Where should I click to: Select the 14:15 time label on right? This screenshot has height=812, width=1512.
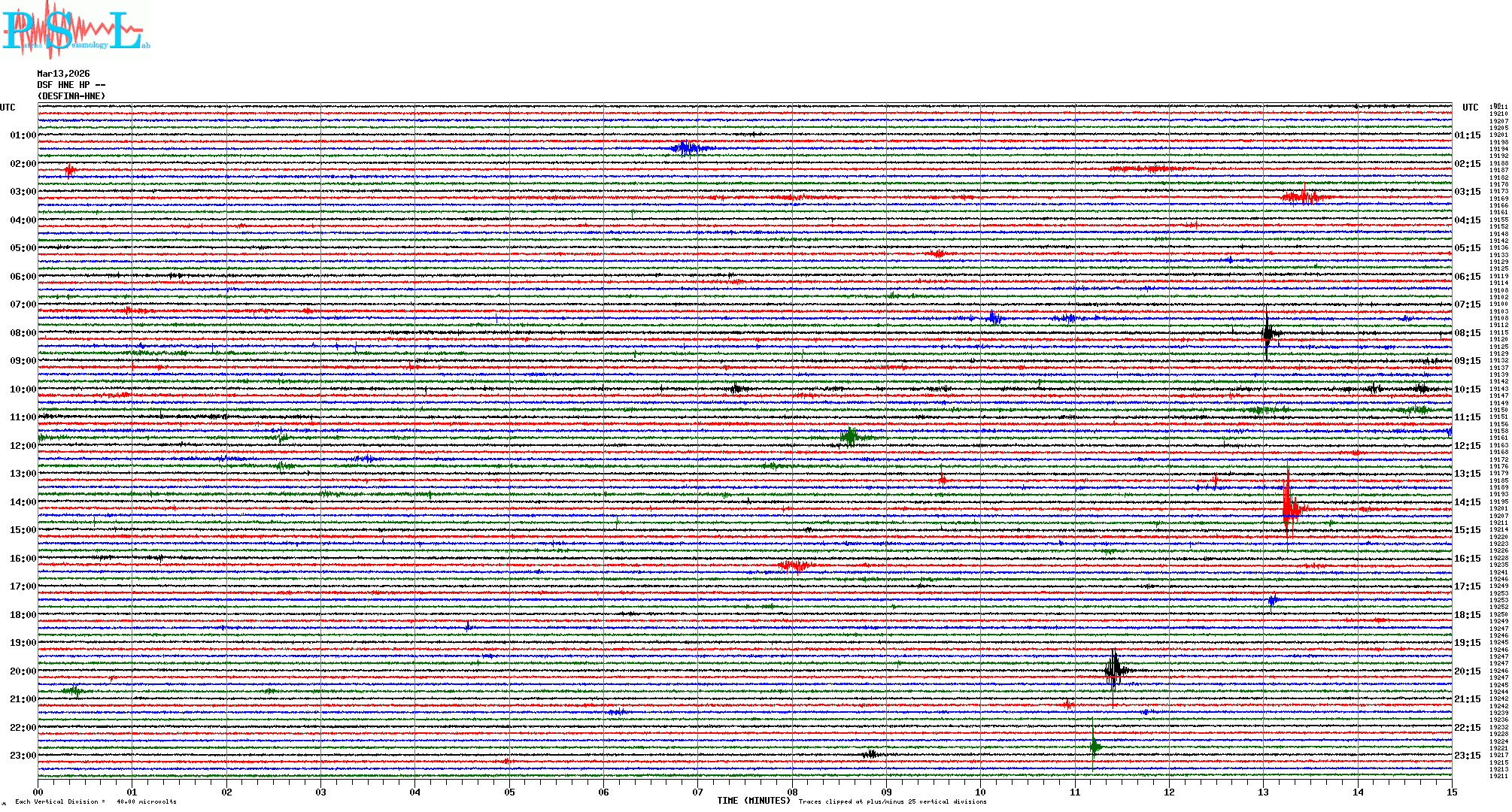(1467, 502)
